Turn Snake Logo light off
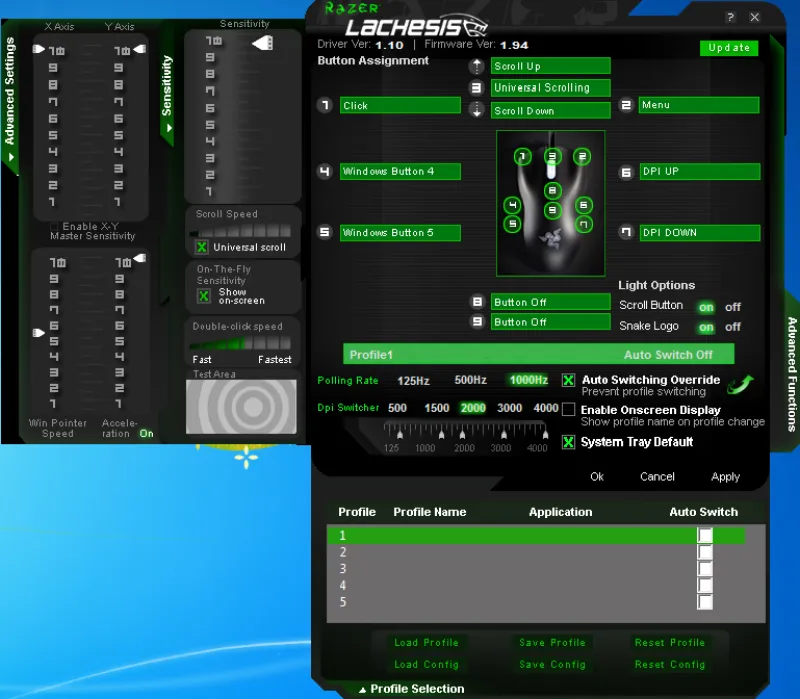Screen dimensions: 800x699 (x=733, y=327)
